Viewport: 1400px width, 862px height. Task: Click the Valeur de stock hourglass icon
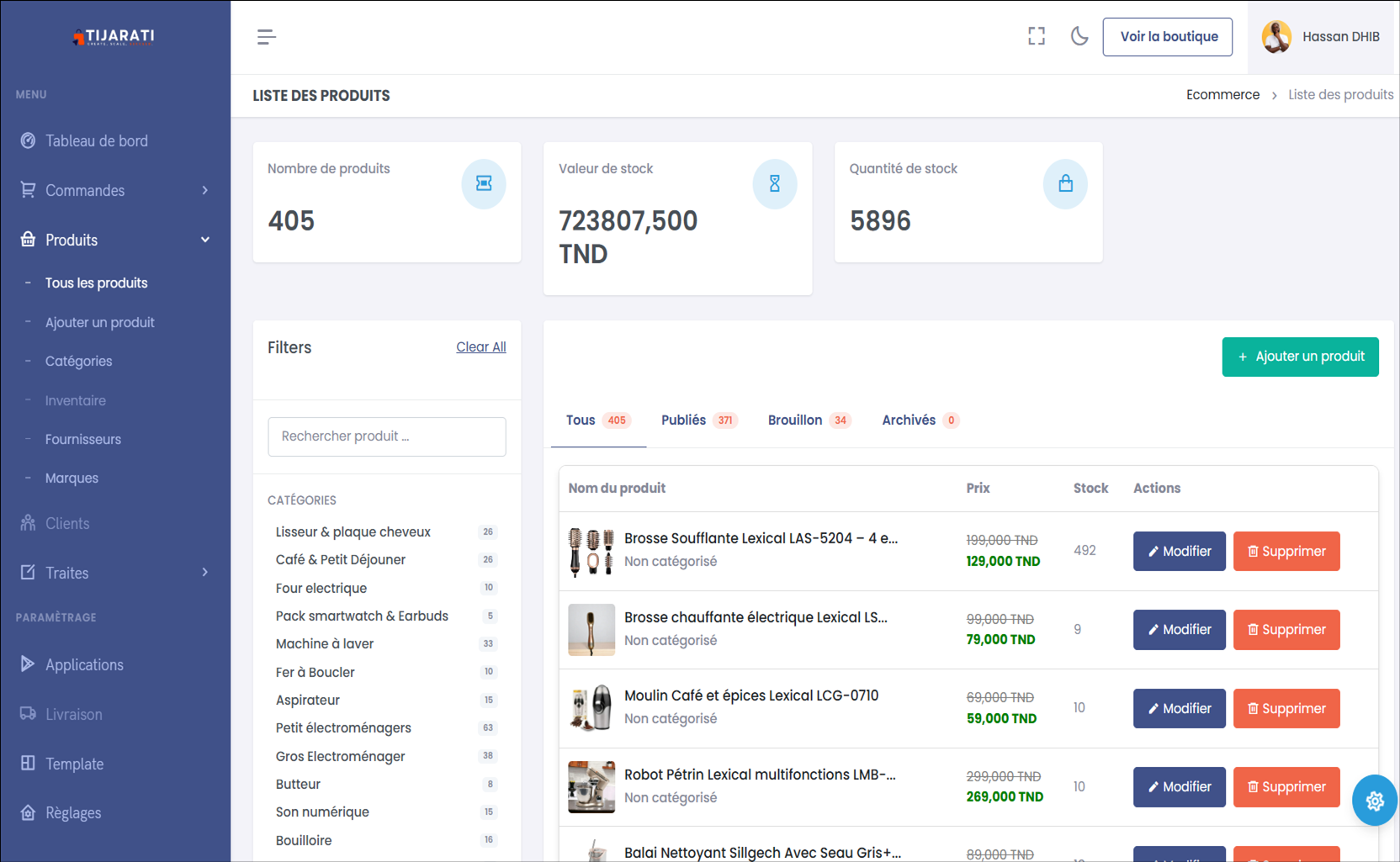(775, 183)
